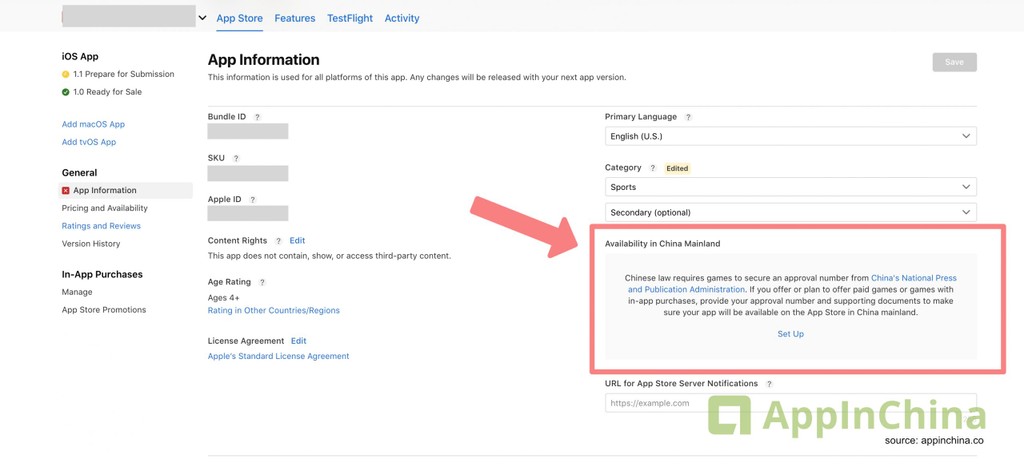Click Set Up for China Mainland availability
1024x464 pixels.
click(790, 334)
